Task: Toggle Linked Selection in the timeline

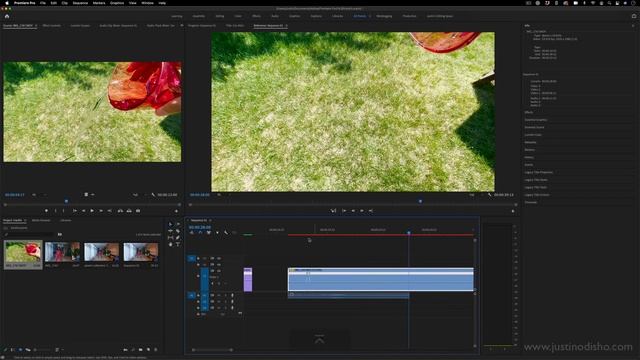Action: tap(209, 233)
